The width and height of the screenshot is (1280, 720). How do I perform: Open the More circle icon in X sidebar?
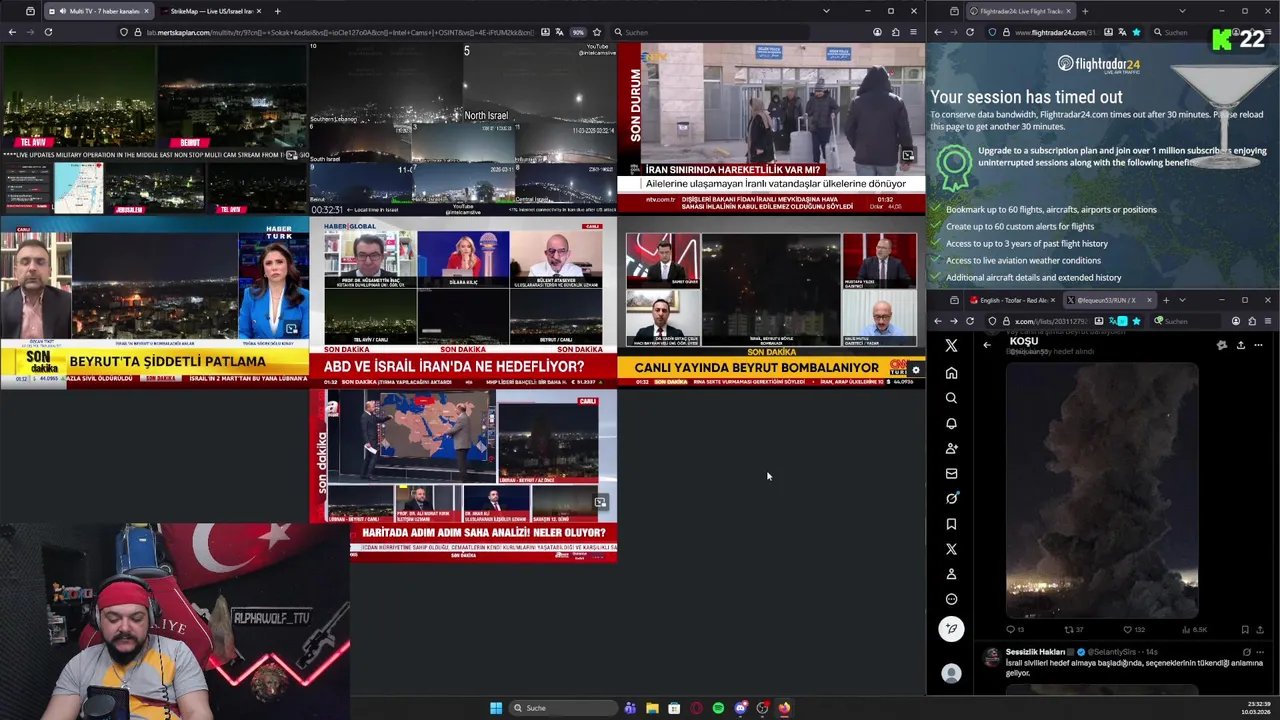(x=951, y=599)
